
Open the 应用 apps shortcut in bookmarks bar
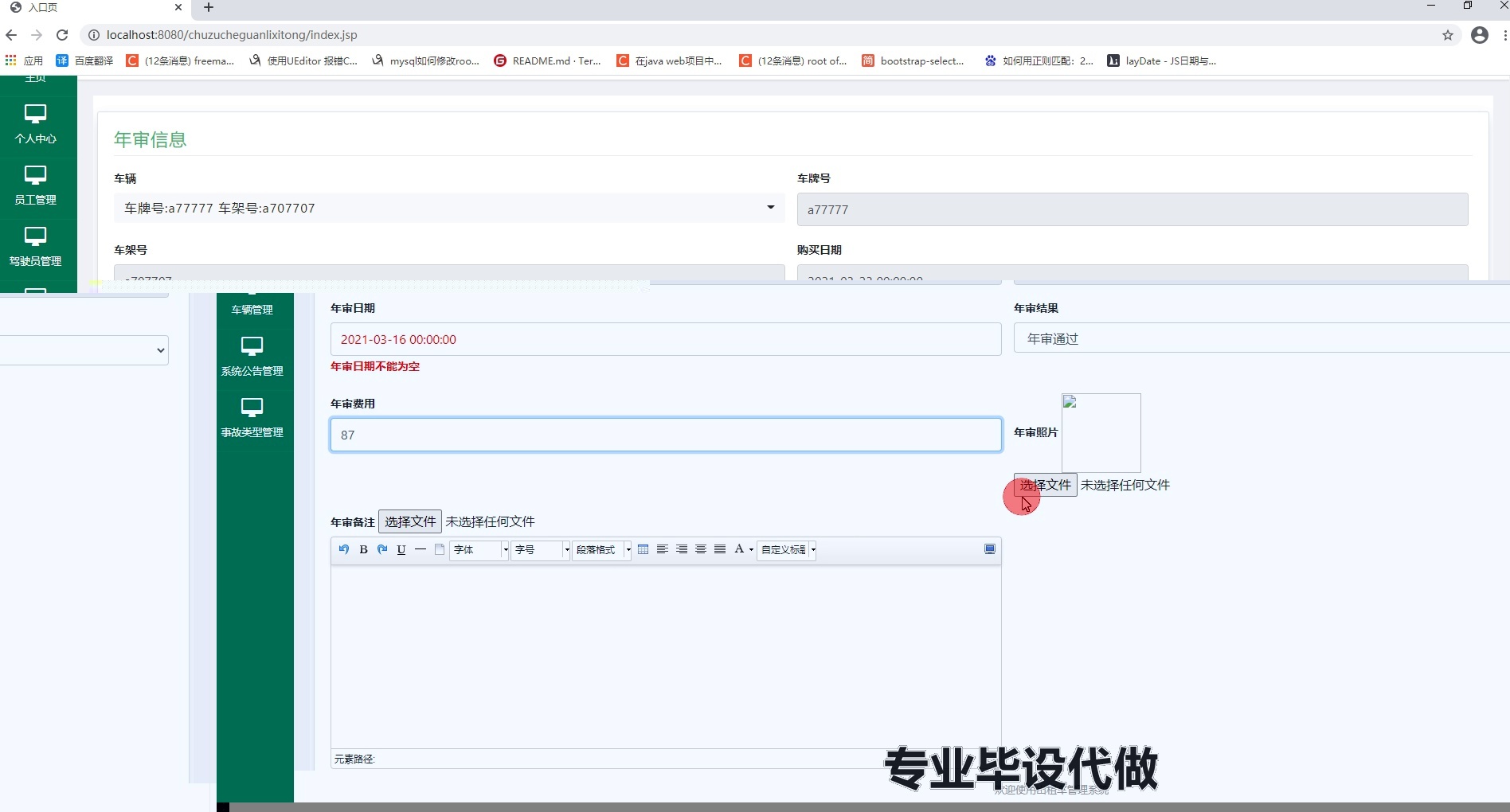point(24,61)
